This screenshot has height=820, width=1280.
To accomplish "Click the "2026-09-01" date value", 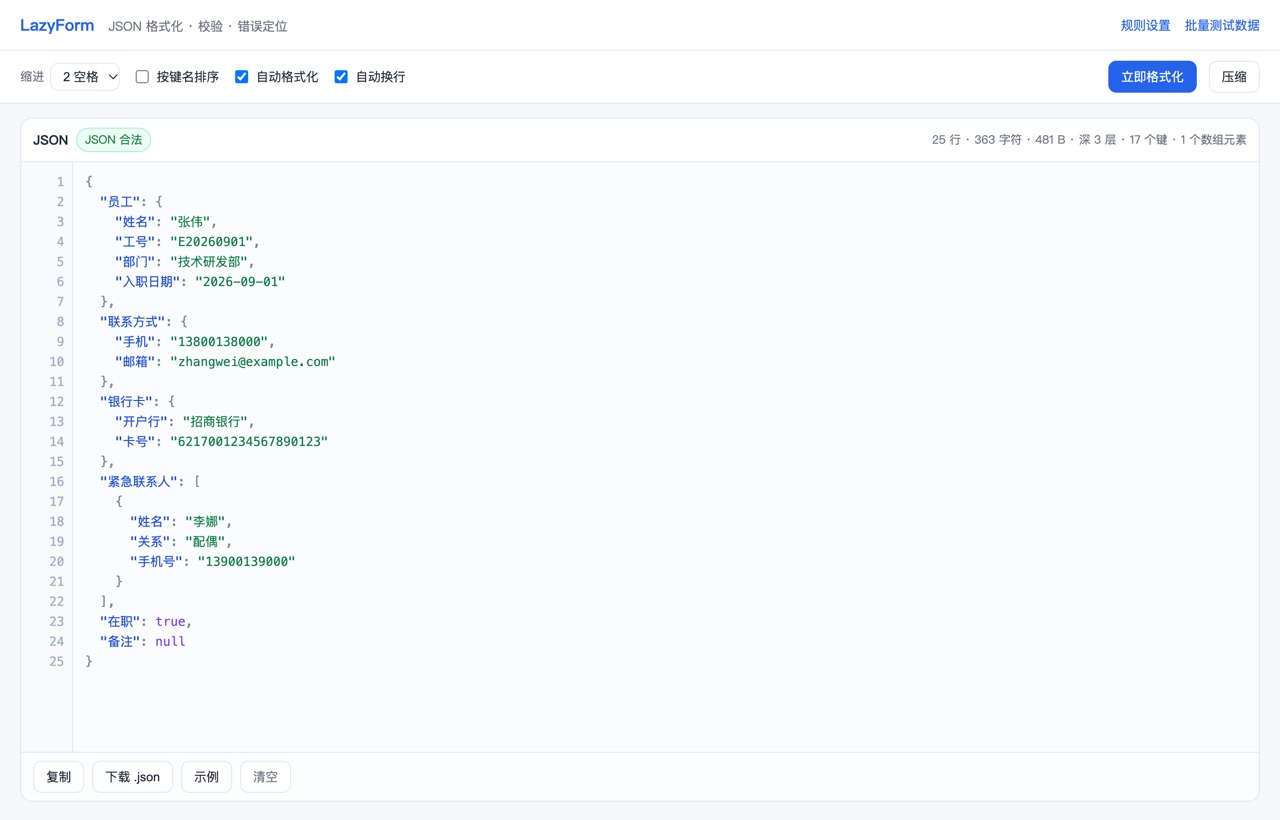I will pyautogui.click(x=240, y=282).
